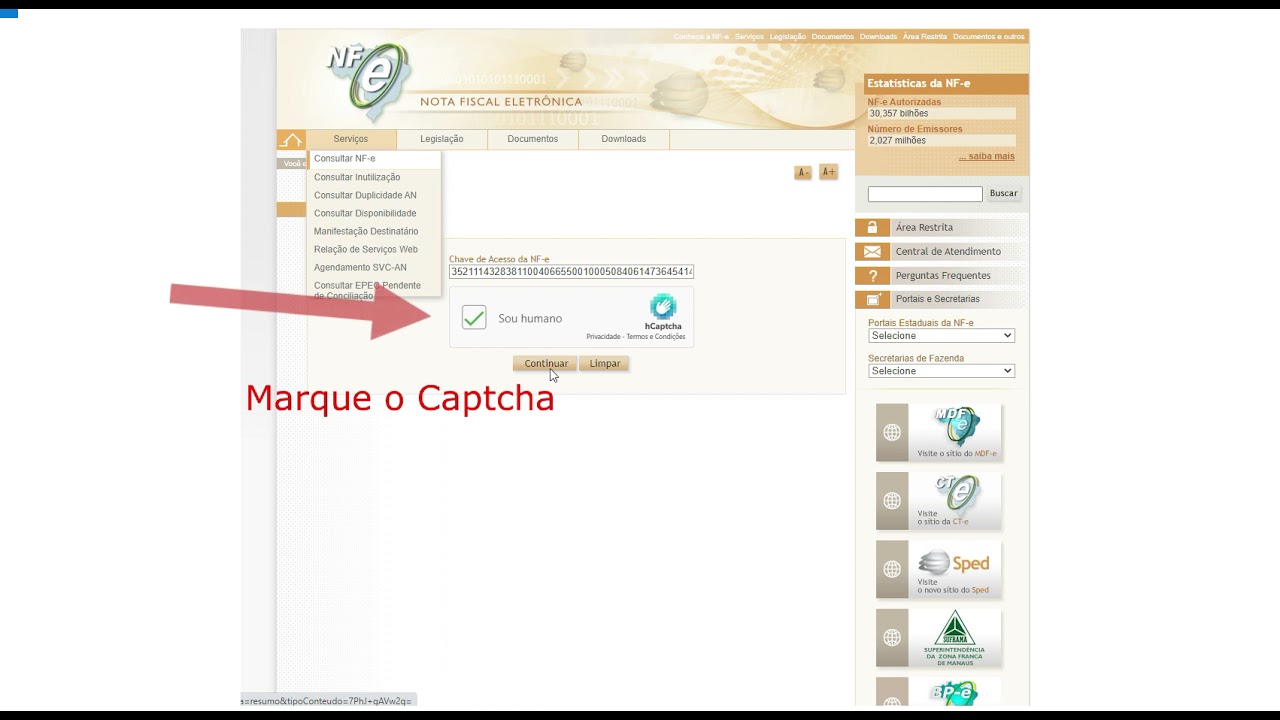Open Documentos e outros top link

tap(989, 37)
